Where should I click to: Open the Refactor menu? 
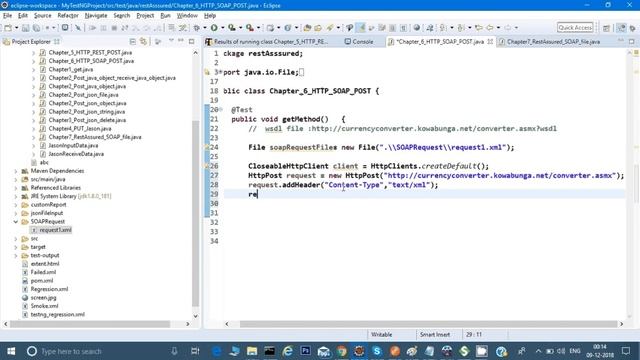coord(68,16)
